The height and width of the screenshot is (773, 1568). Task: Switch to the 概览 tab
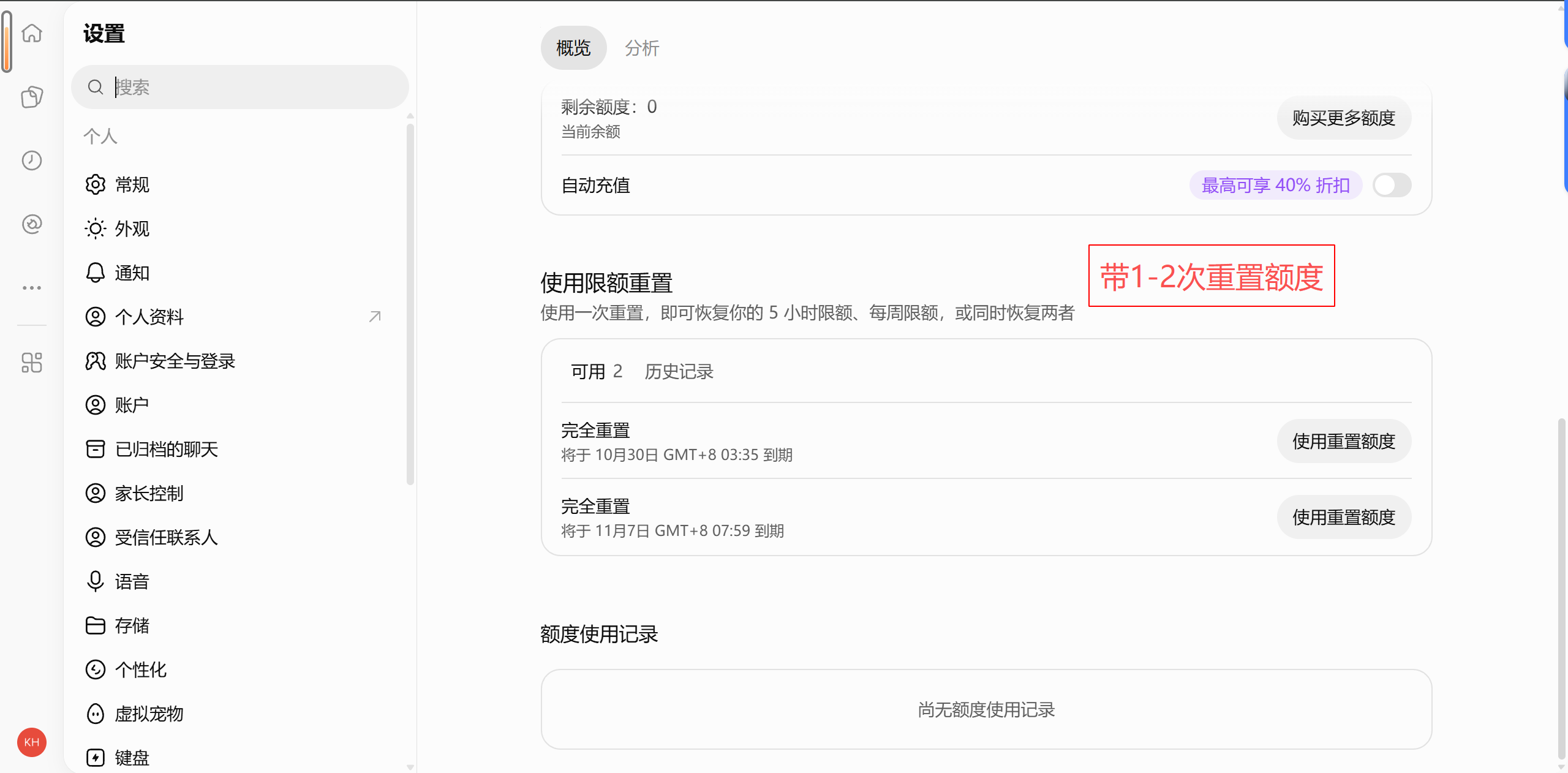click(x=573, y=48)
